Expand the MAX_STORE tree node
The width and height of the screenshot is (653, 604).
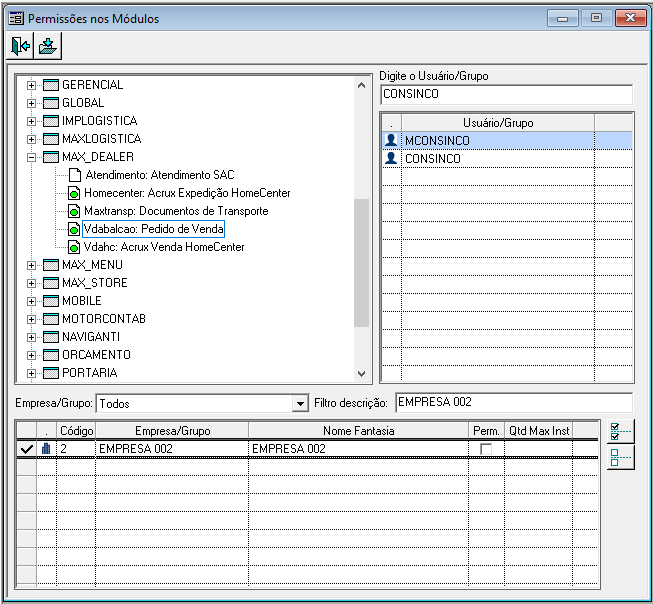[31, 283]
